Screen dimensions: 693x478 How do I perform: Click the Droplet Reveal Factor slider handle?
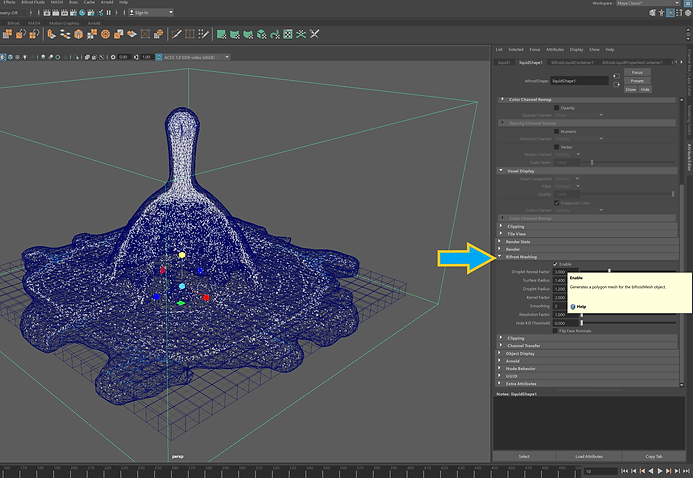(x=609, y=270)
